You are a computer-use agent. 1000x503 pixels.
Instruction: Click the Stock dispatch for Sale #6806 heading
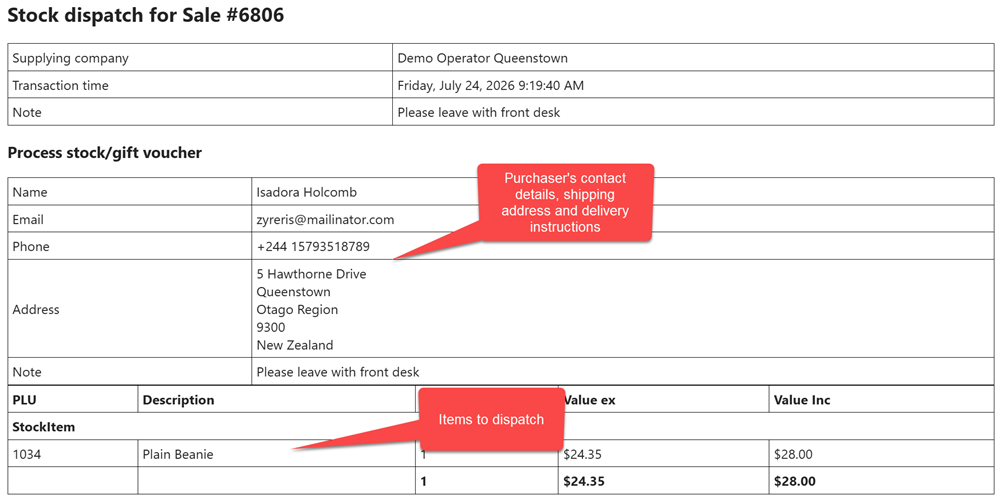(x=145, y=16)
